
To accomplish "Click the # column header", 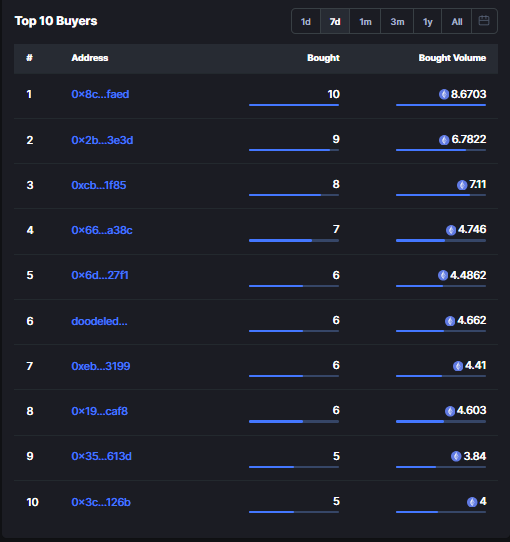I will point(29,58).
